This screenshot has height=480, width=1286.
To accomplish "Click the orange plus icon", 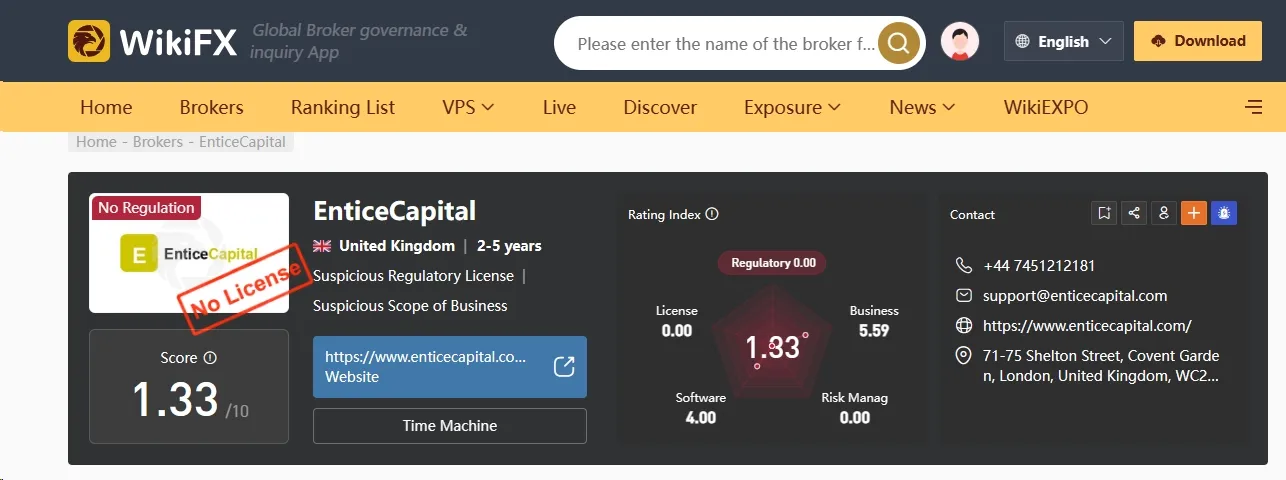I will tap(1193, 213).
